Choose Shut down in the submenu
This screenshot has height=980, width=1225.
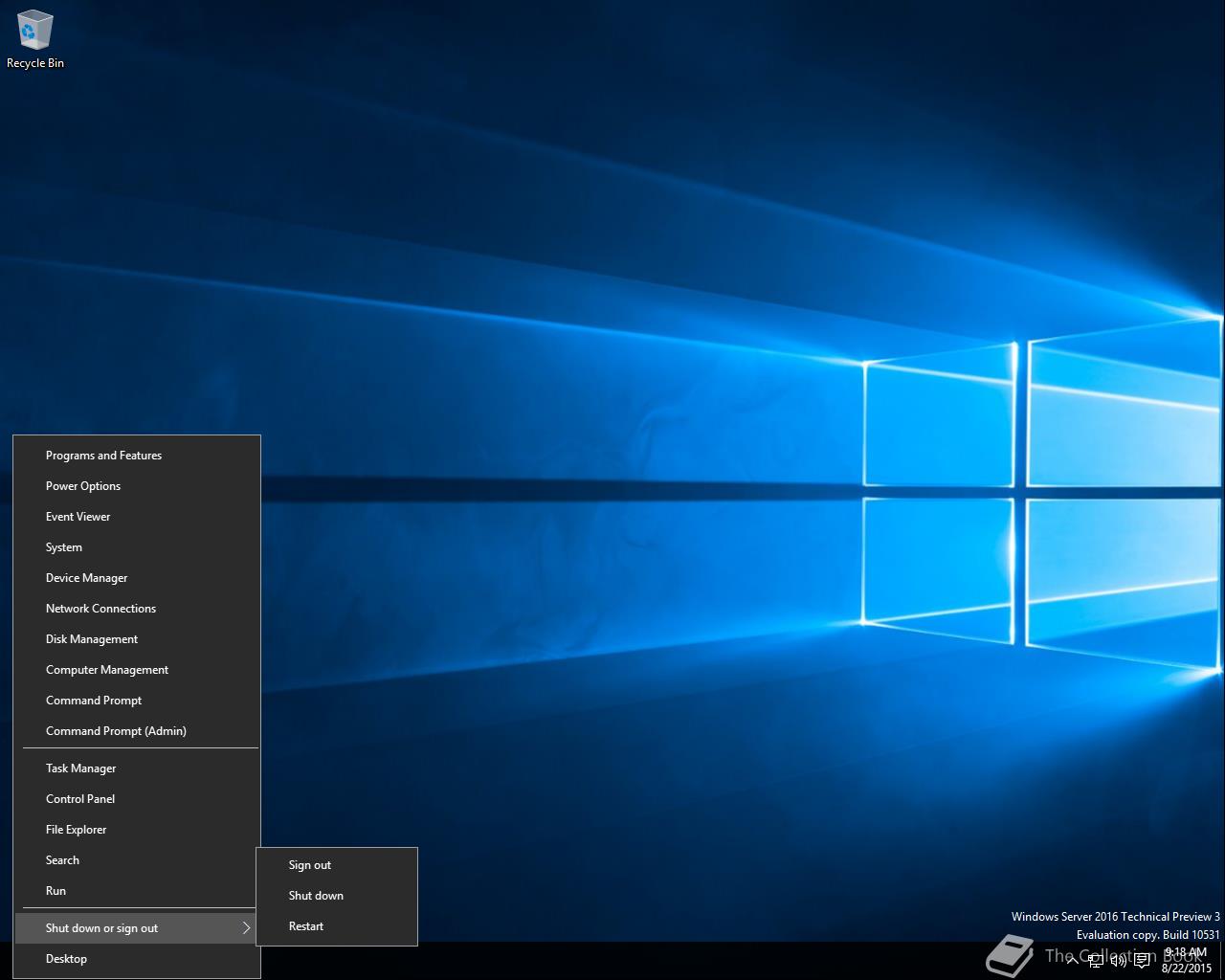click(337, 896)
